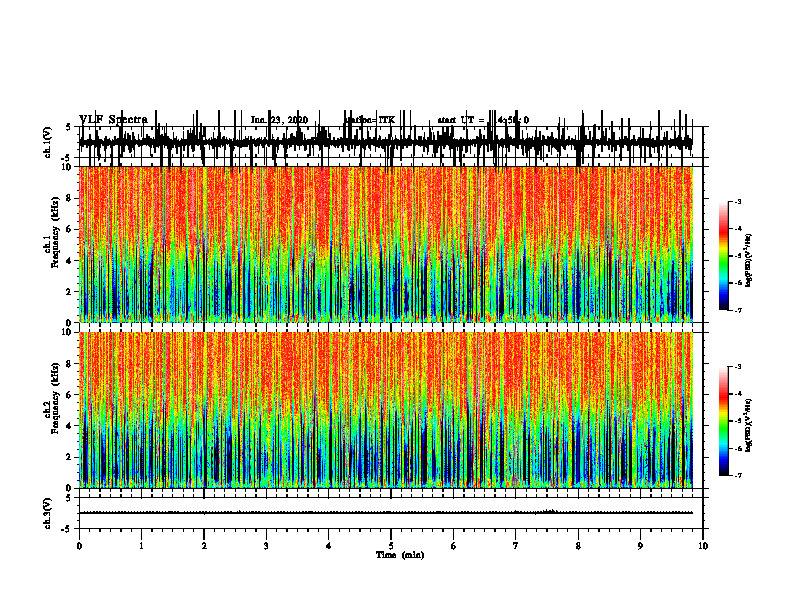Click the ch.1 colorbar log(PSD) unit label
This screenshot has height=612, width=792.
click(x=748, y=261)
